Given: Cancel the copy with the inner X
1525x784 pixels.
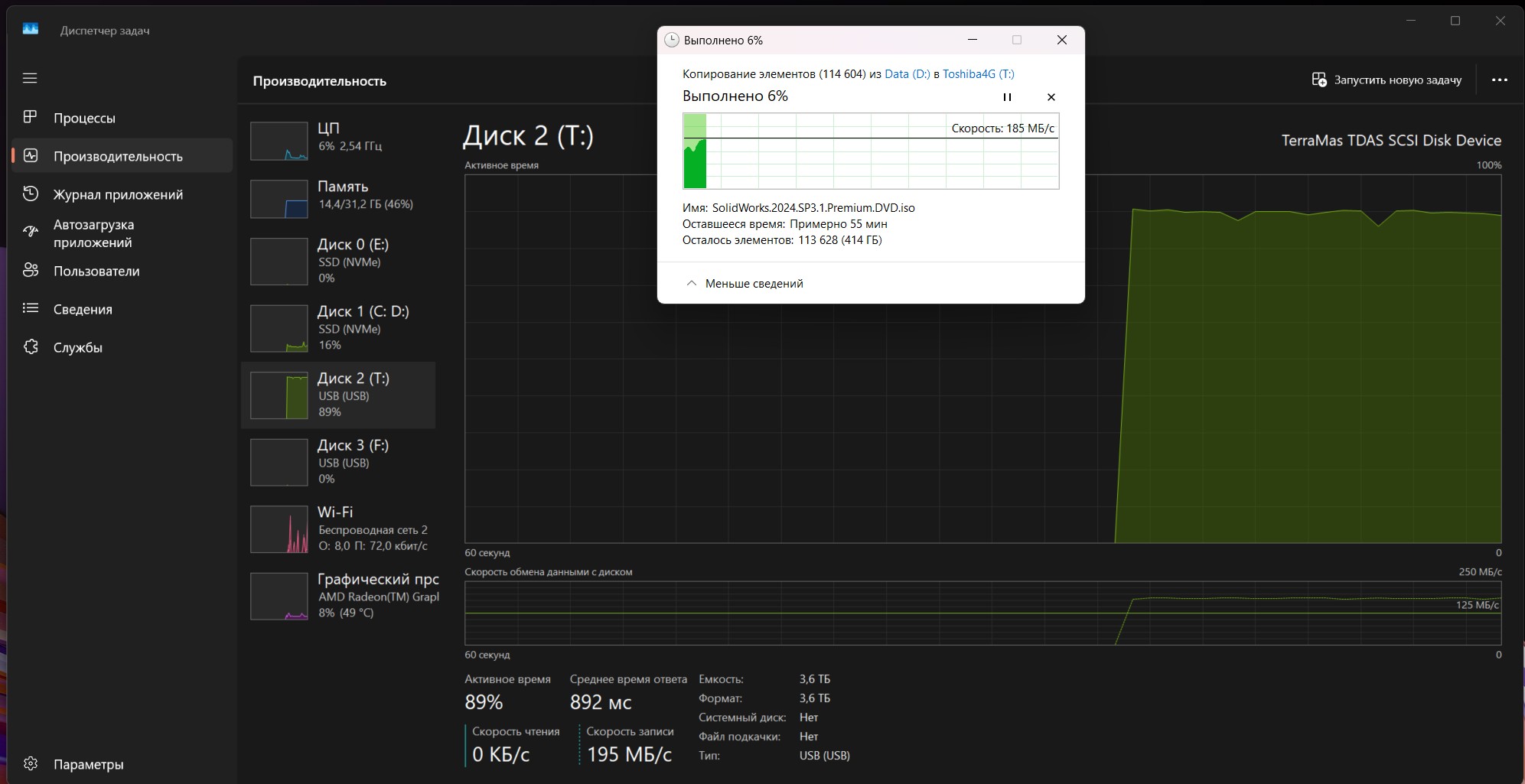Looking at the screenshot, I should 1051,97.
